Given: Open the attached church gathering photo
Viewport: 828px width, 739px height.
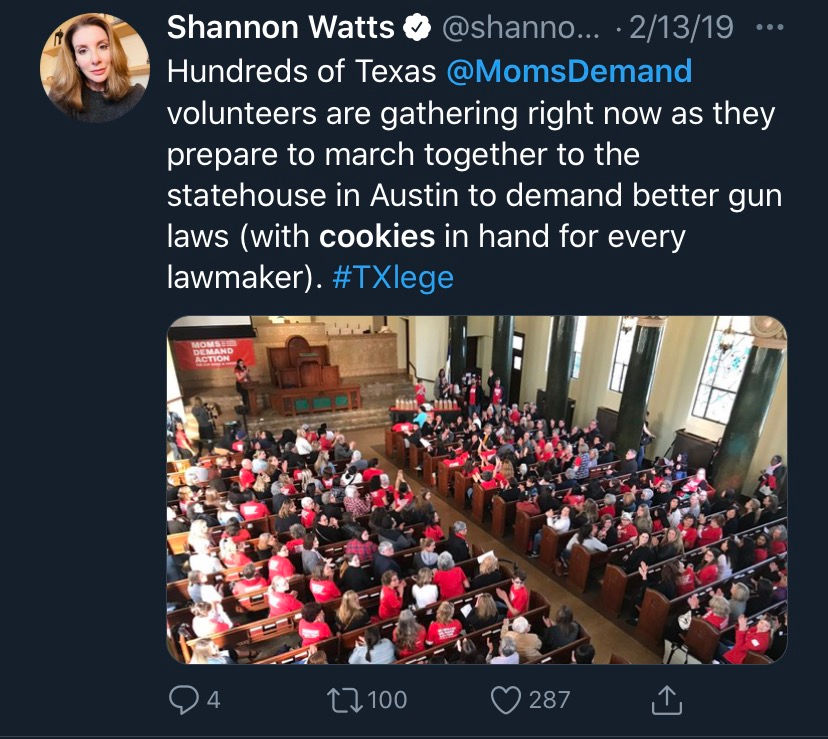Looking at the screenshot, I should tap(477, 490).
